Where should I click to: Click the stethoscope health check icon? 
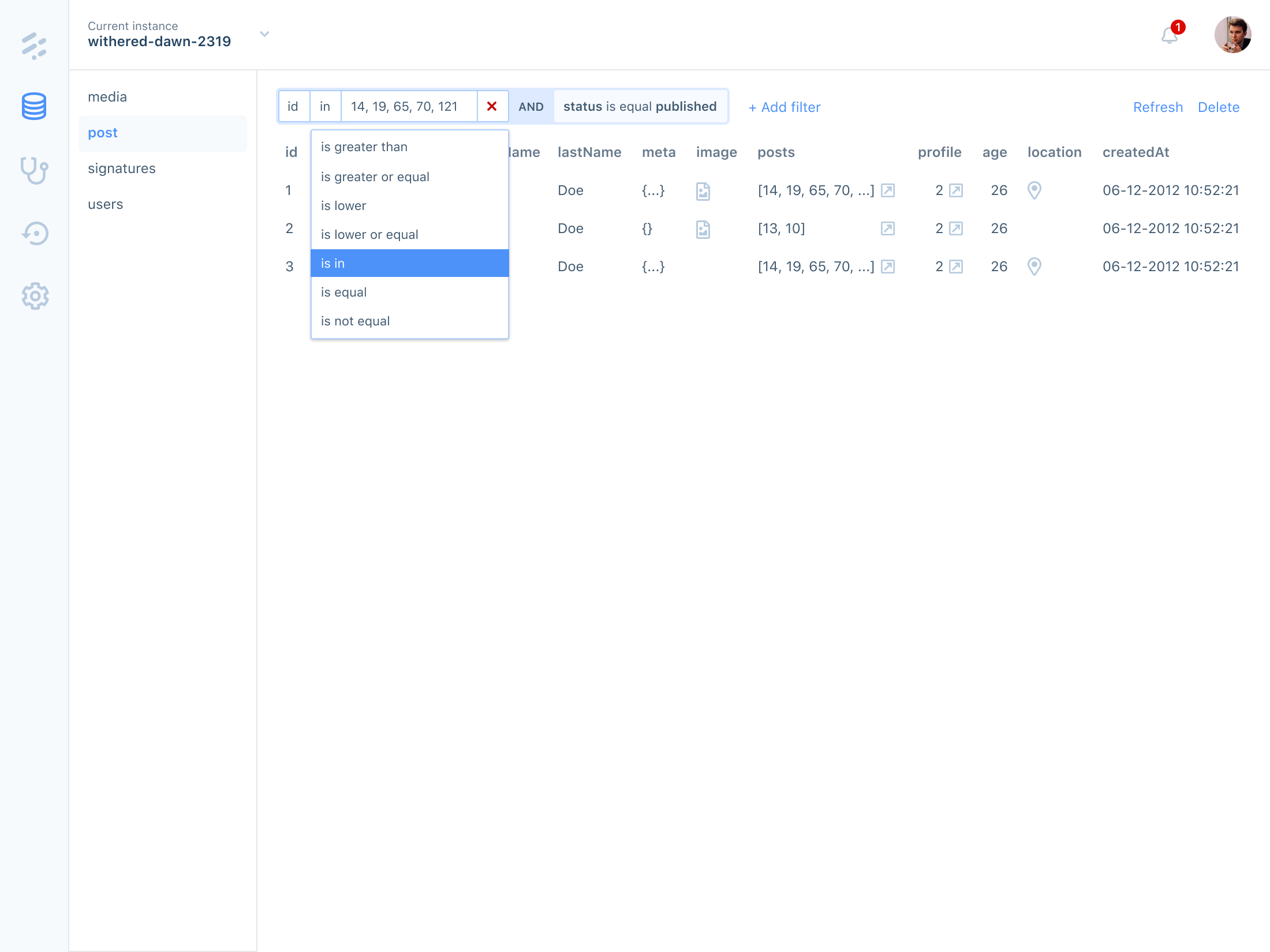[34, 170]
